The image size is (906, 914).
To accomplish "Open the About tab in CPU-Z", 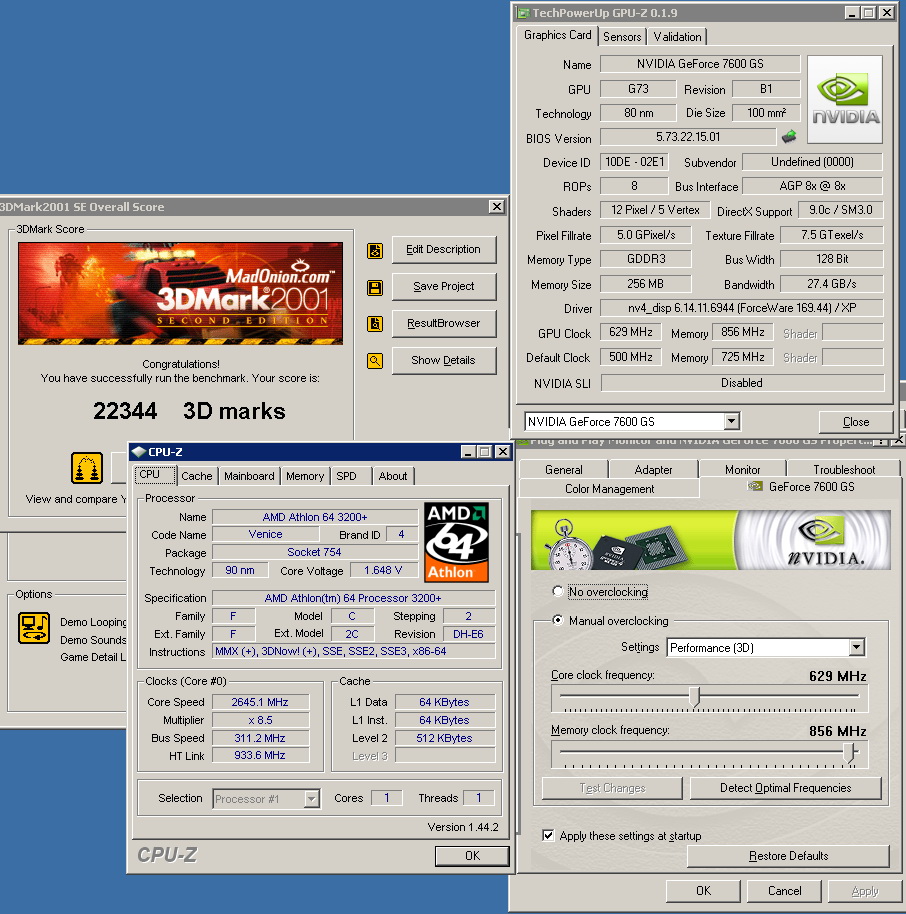I will tap(393, 476).
